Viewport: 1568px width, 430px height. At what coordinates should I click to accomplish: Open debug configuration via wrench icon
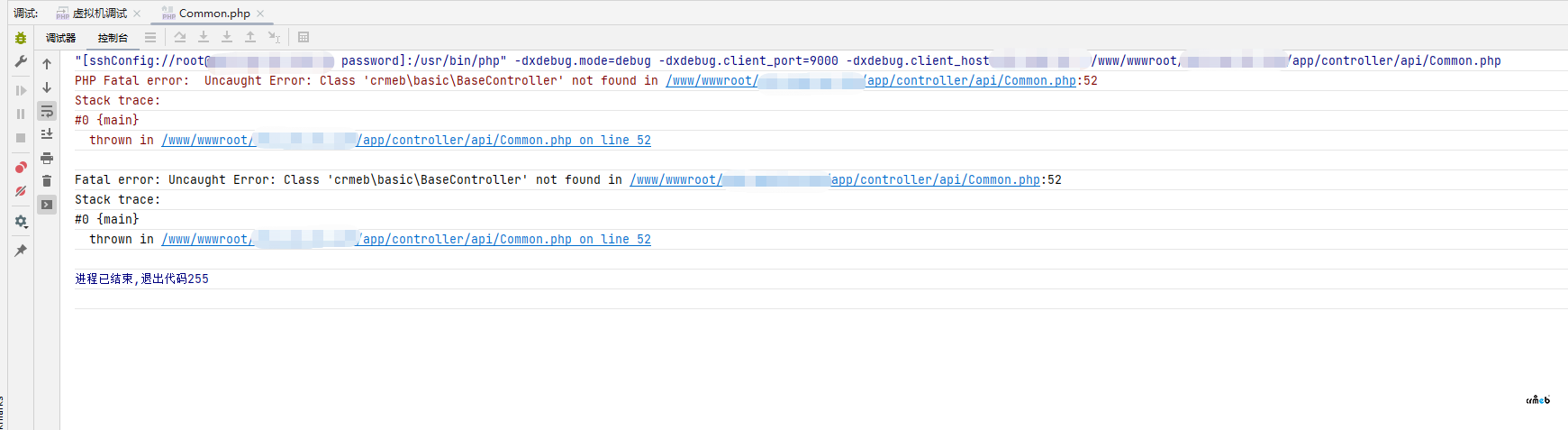pos(21,62)
